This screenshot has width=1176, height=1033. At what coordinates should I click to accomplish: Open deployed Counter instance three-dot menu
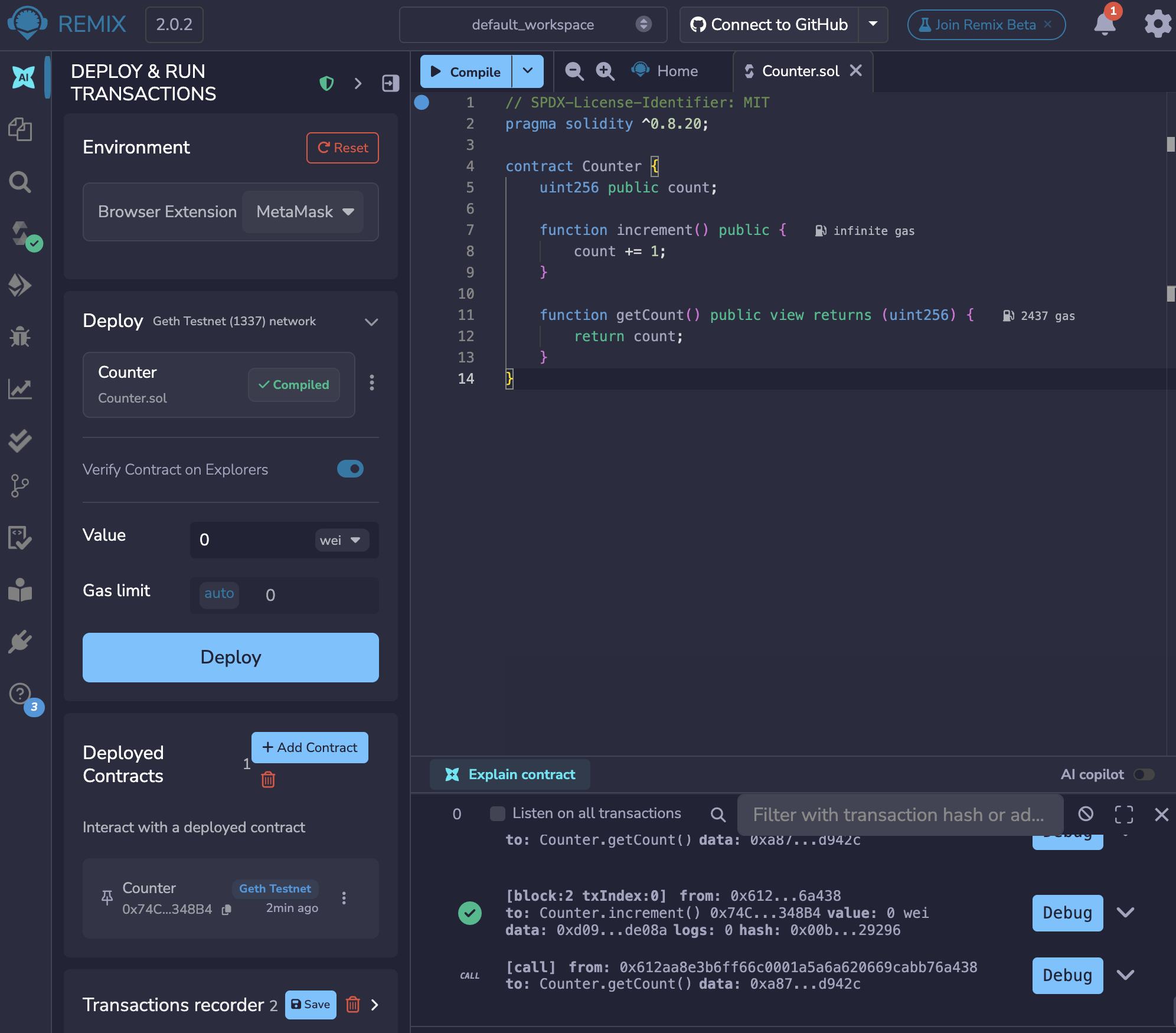click(x=344, y=898)
